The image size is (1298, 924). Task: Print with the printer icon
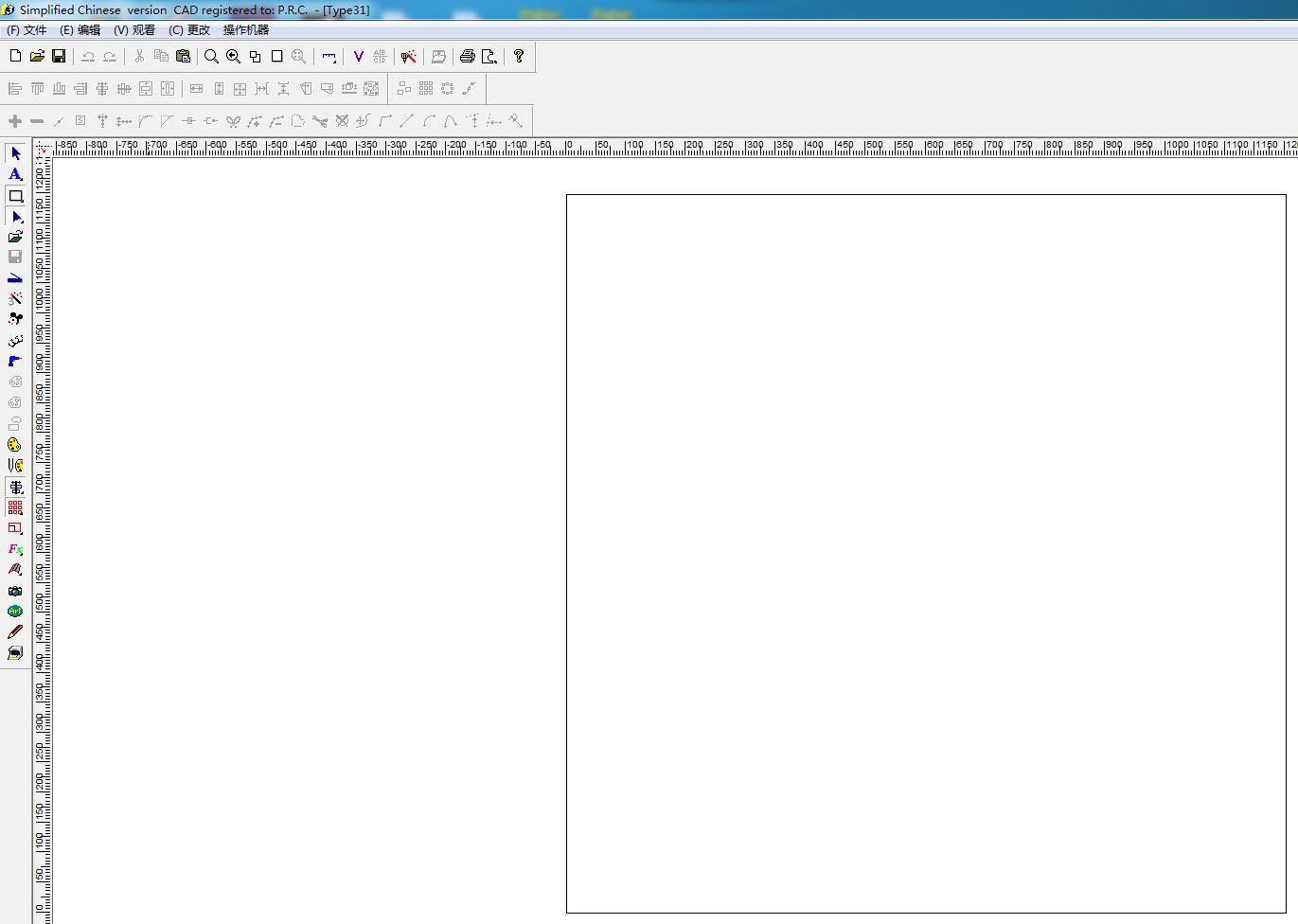click(467, 57)
